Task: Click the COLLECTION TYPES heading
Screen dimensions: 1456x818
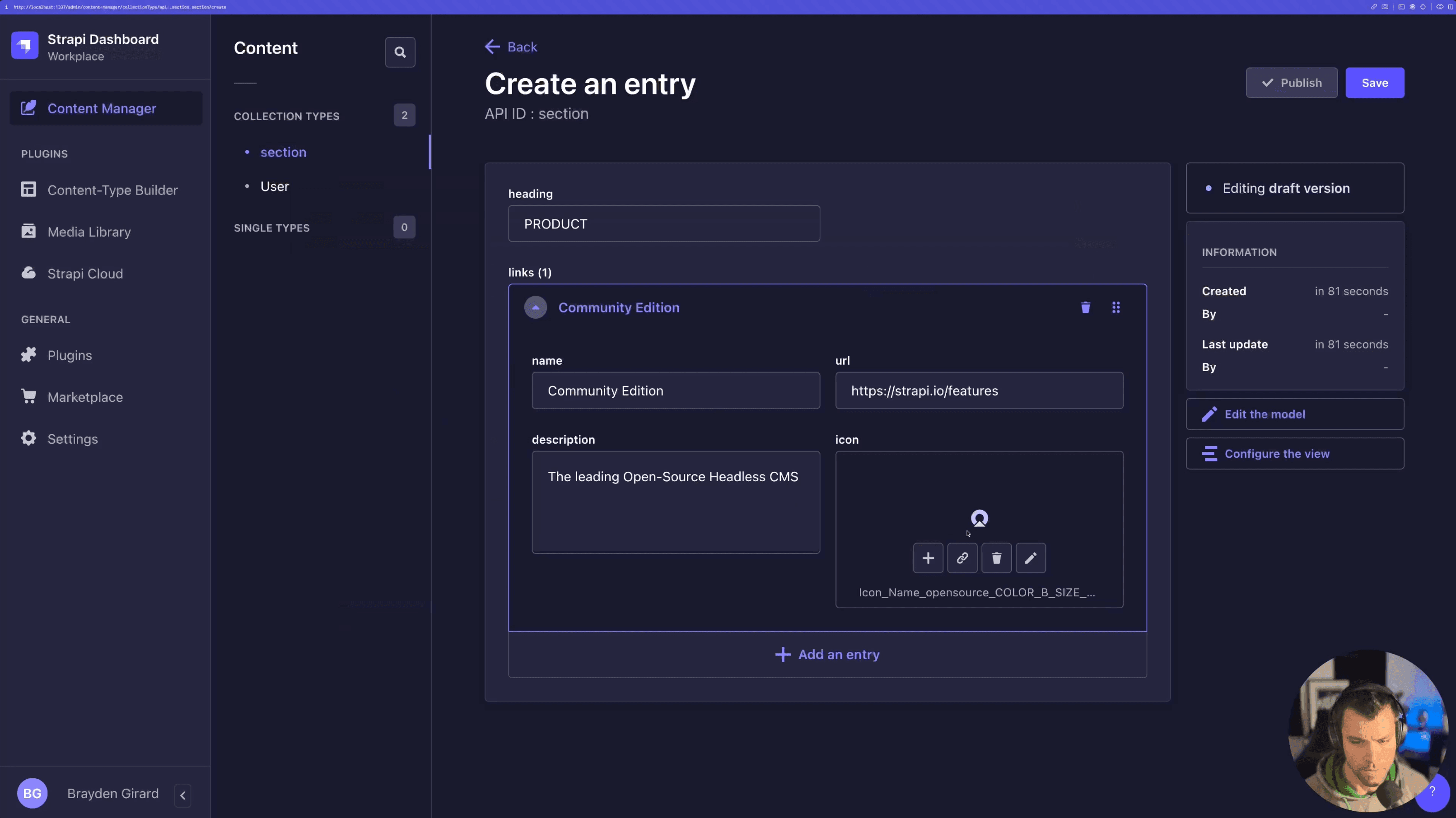Action: point(287,116)
